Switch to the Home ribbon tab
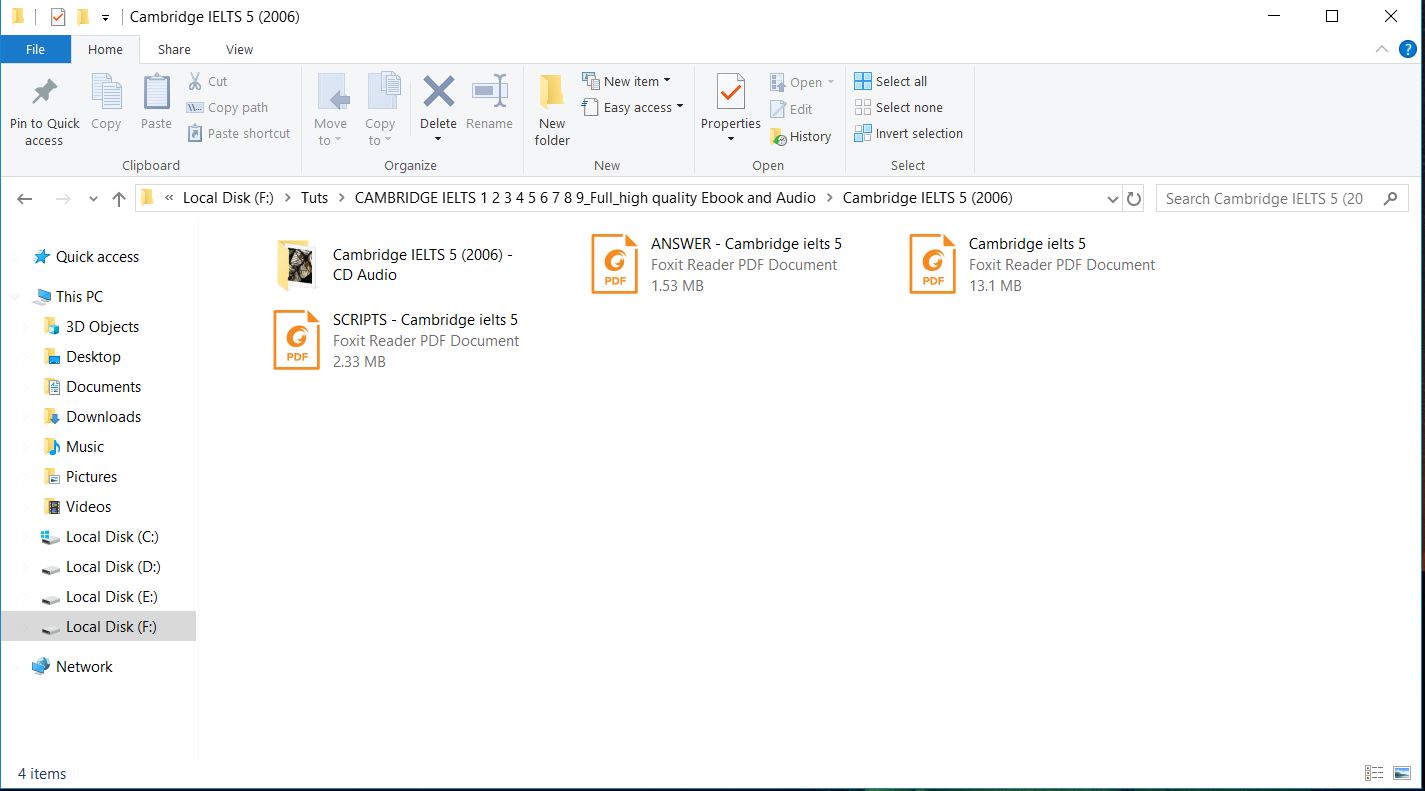This screenshot has width=1425, height=791. click(105, 49)
